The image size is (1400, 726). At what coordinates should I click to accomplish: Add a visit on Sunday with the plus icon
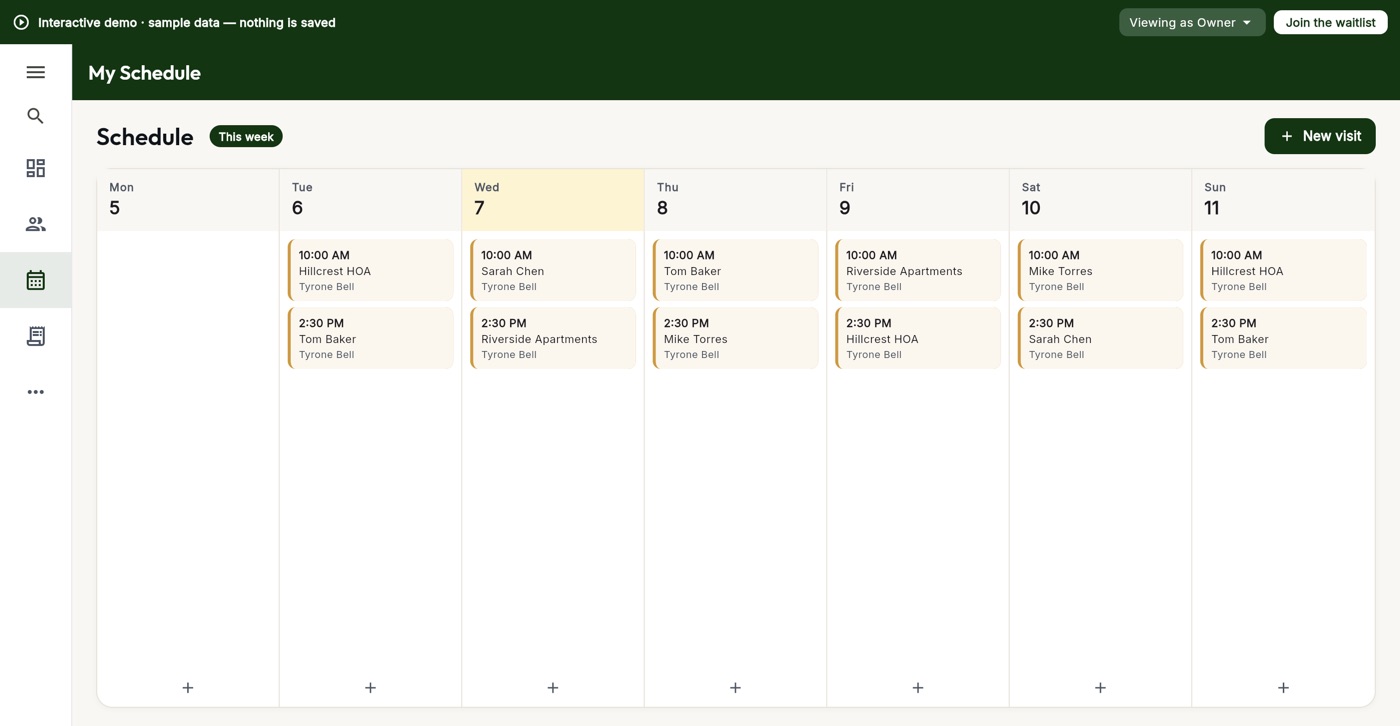click(1283, 688)
